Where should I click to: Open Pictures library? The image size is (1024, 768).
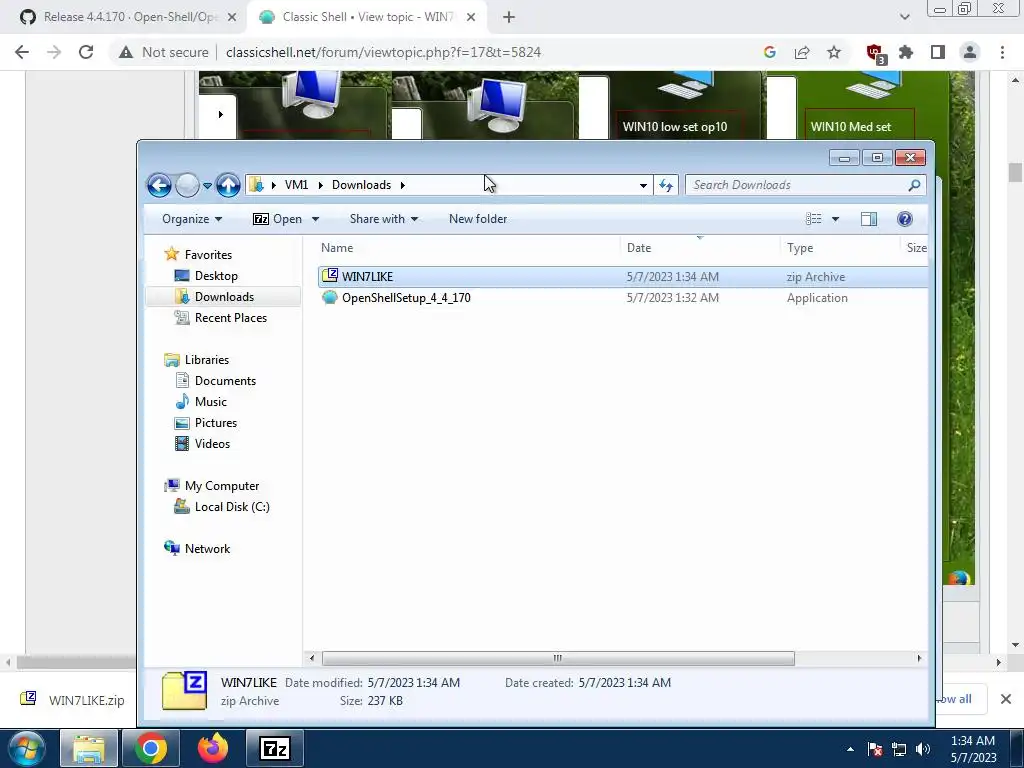(x=216, y=423)
